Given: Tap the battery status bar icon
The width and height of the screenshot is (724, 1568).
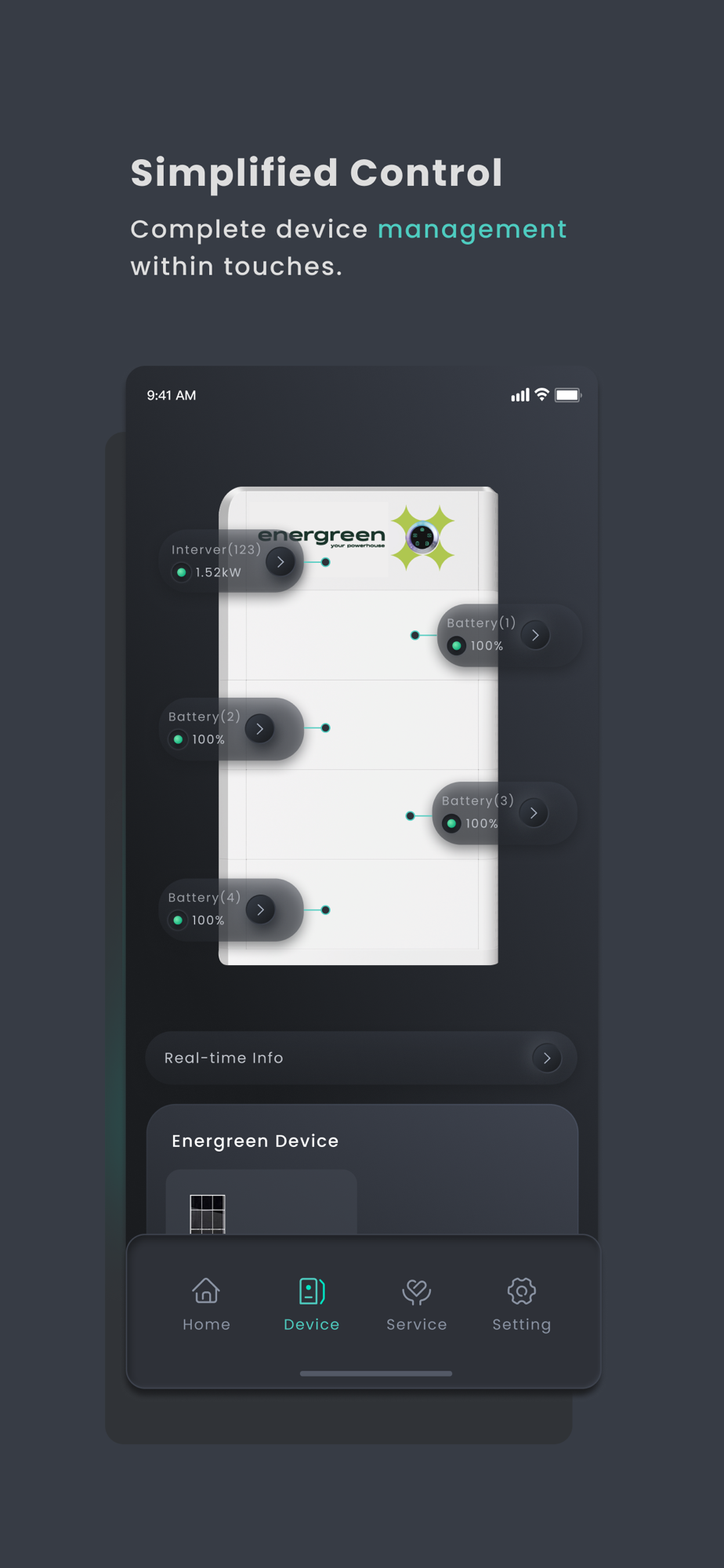Looking at the screenshot, I should pos(568,395).
